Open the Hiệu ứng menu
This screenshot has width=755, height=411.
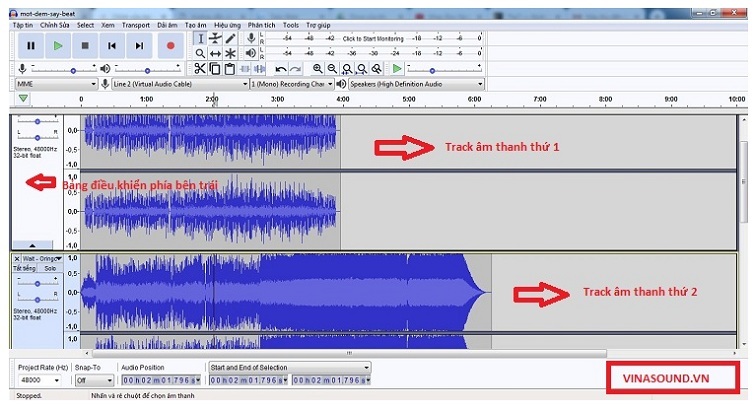click(227, 25)
